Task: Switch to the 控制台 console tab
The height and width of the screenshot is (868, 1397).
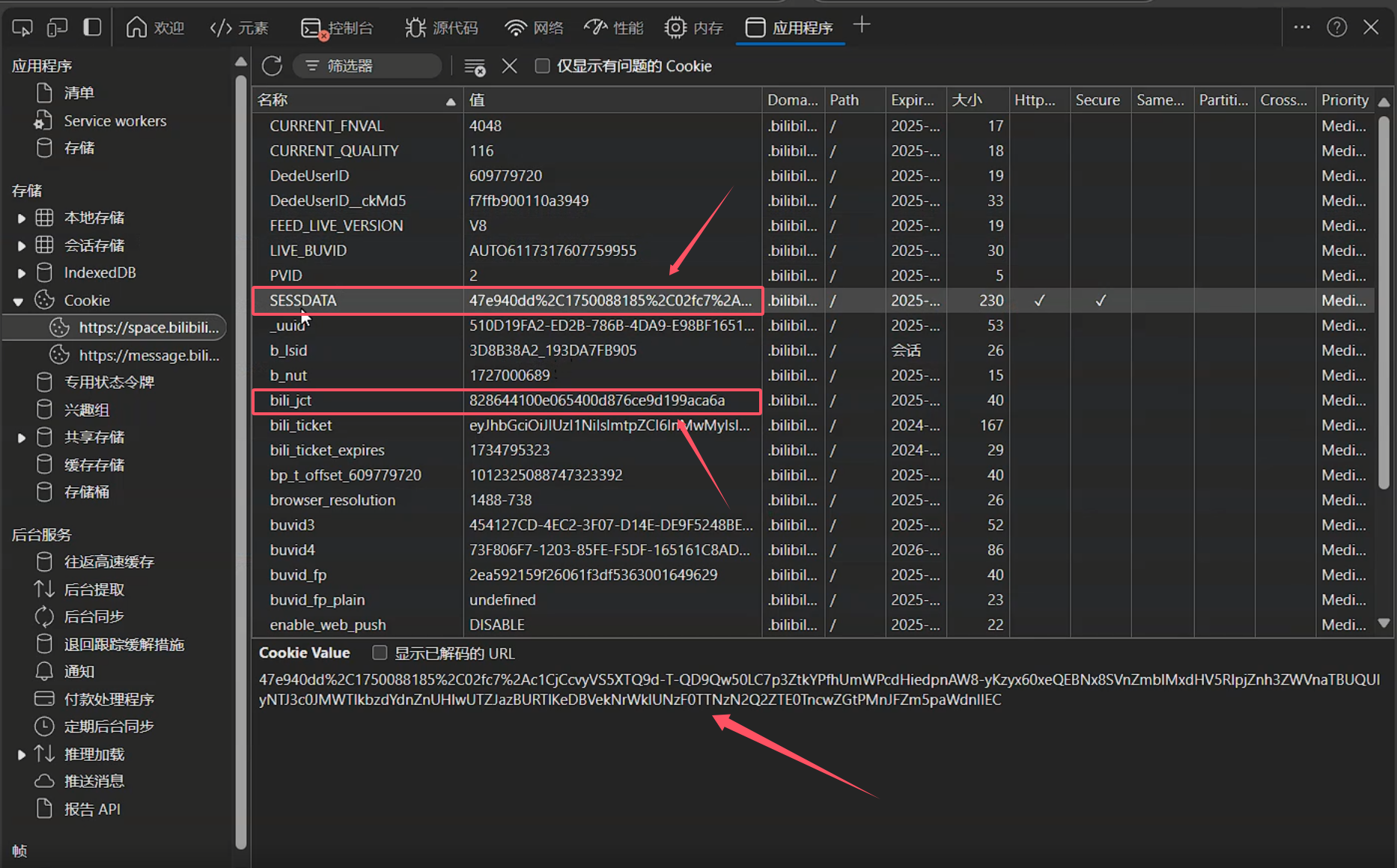Action: (x=337, y=28)
